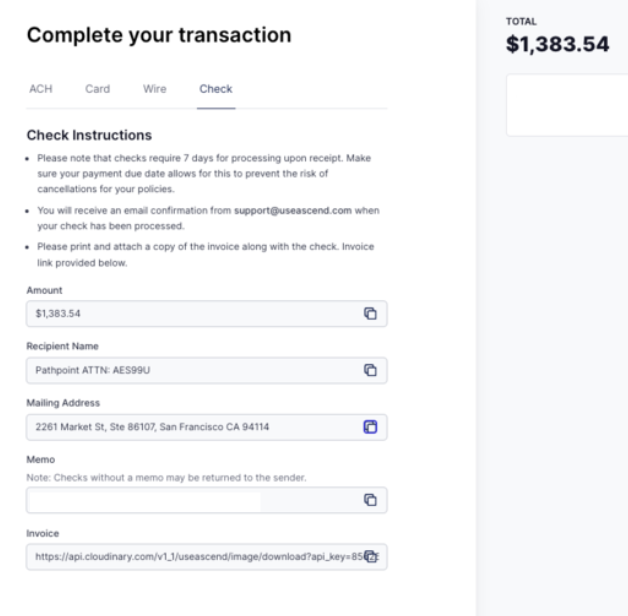
Task: Click the Mailing Address text box
Action: point(190,427)
